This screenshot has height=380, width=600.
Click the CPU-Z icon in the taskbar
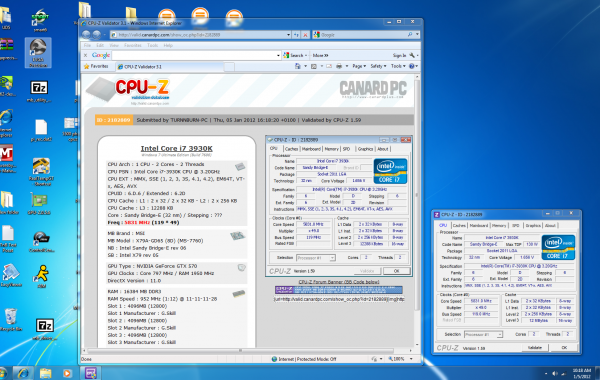91,373
